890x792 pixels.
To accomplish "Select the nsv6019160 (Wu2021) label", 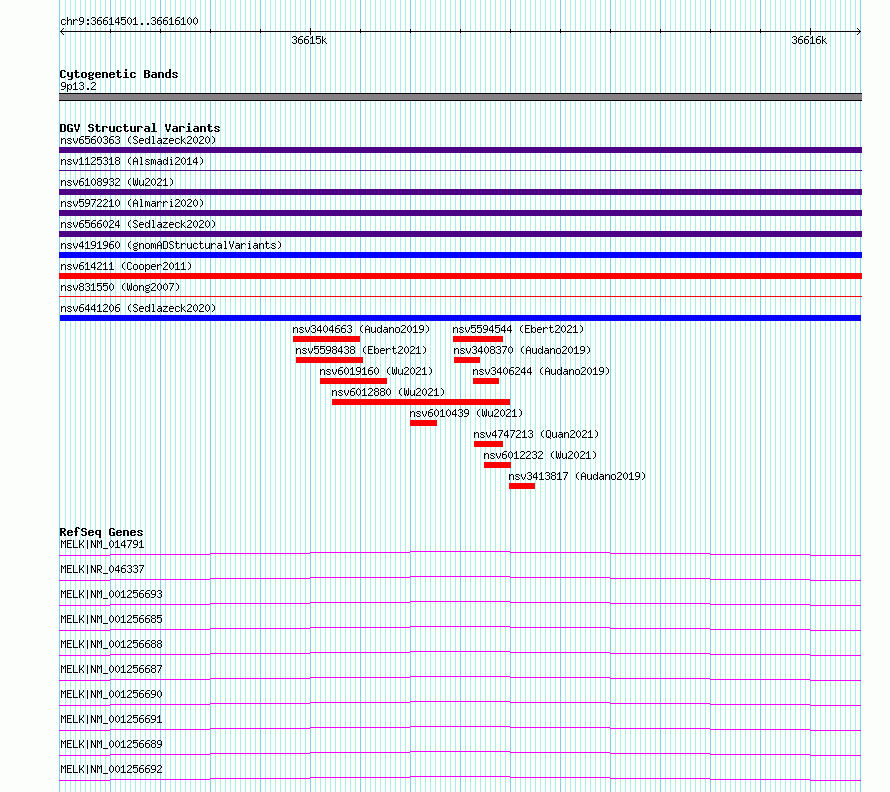I will [x=376, y=371].
